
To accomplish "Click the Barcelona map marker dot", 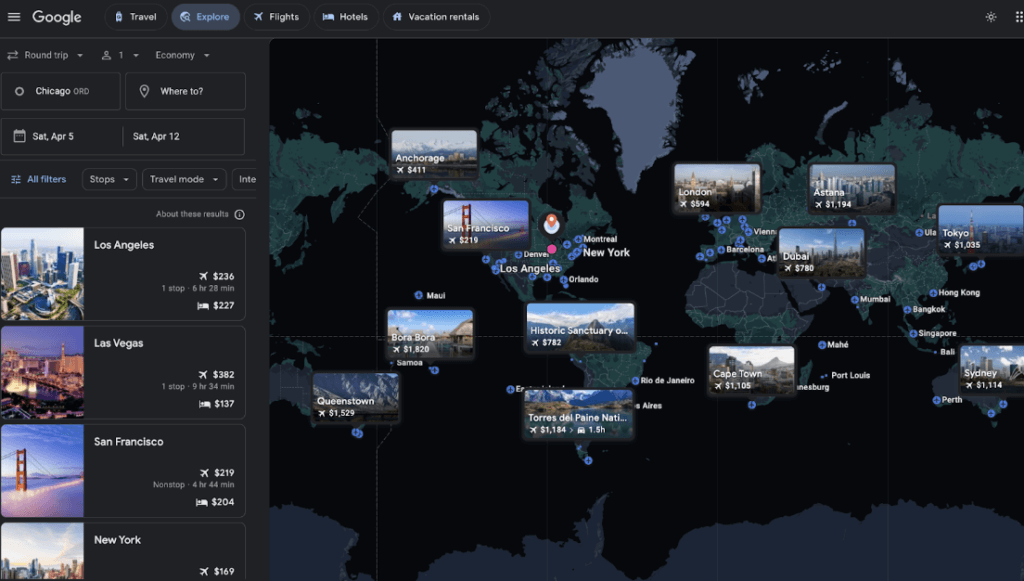I will coord(721,249).
